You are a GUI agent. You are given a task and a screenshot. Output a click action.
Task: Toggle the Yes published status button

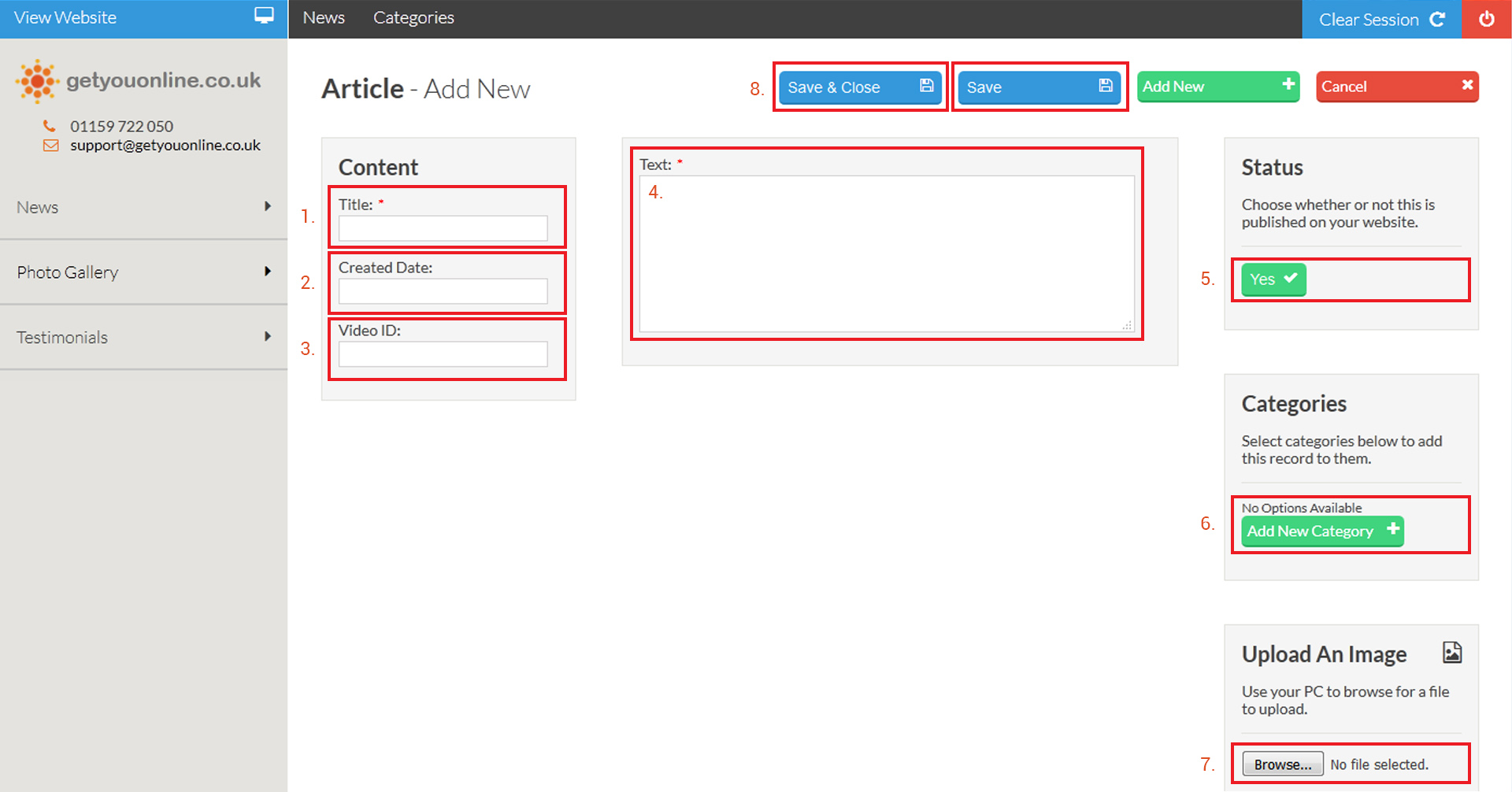click(x=1273, y=279)
